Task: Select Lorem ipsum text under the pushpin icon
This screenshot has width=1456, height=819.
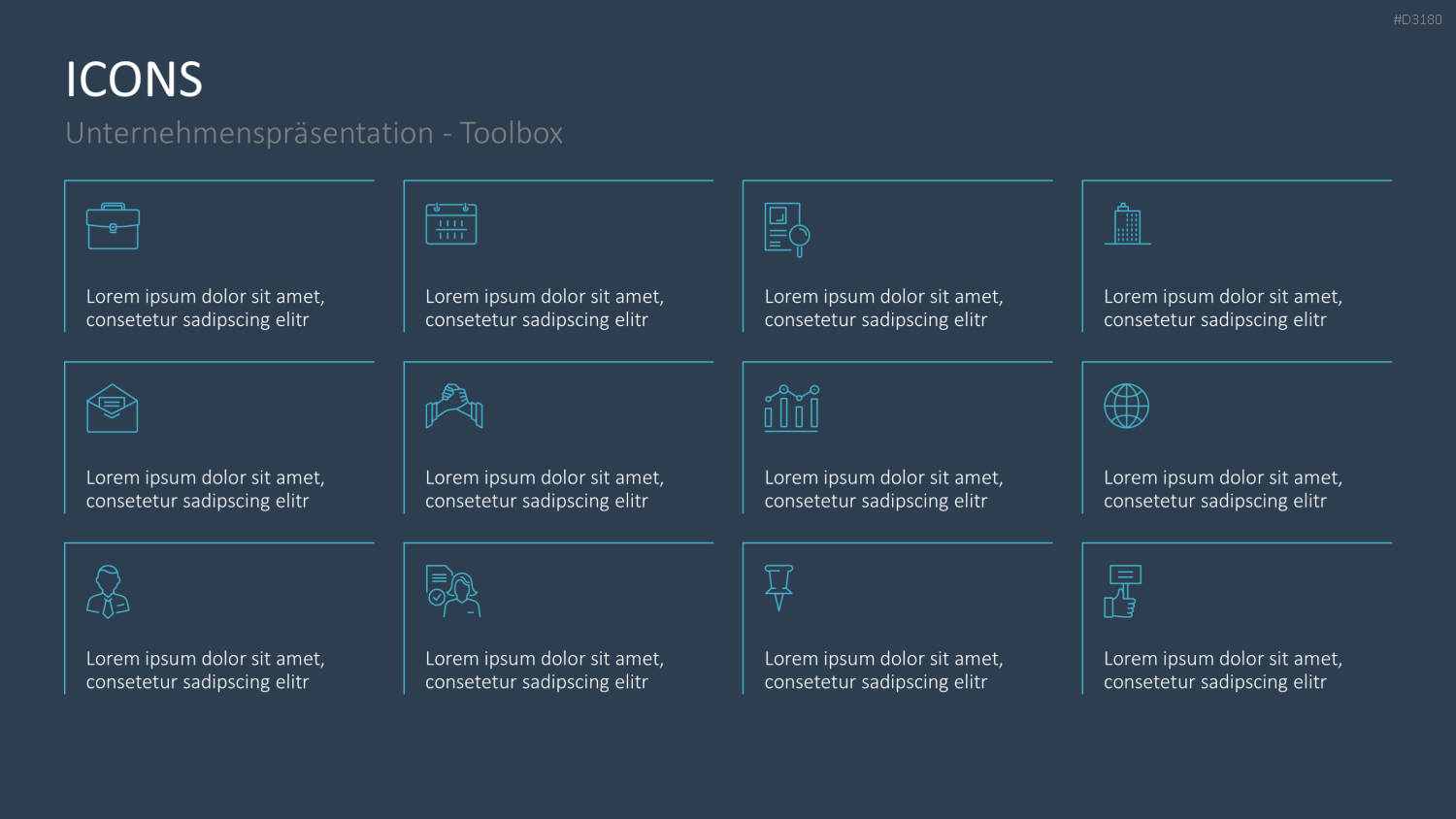Action: point(884,671)
